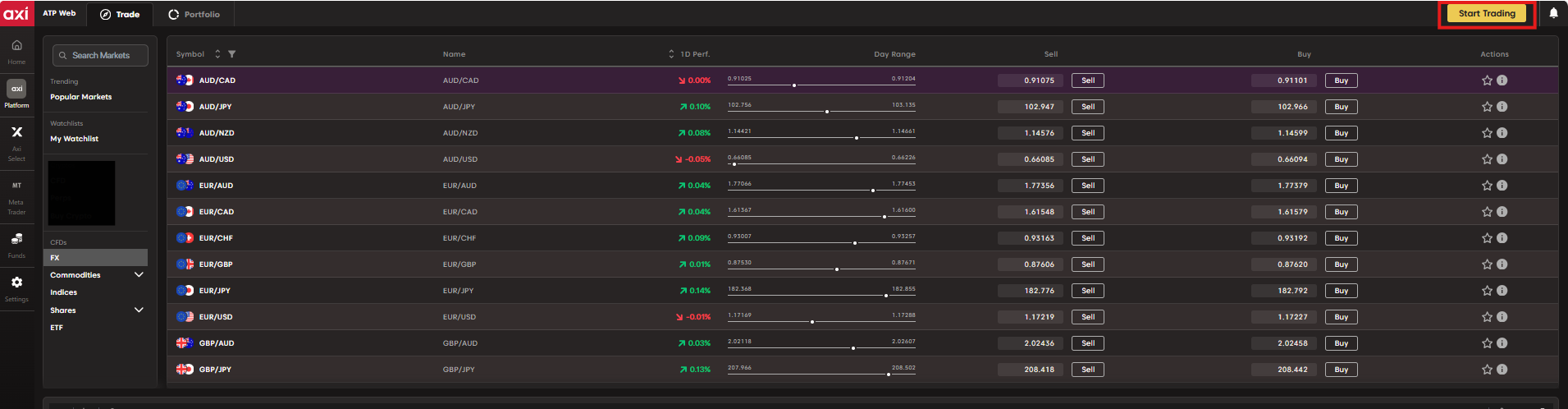Image resolution: width=1568 pixels, height=409 pixels.
Task: Open the MetaTrader section
Action: (16, 196)
